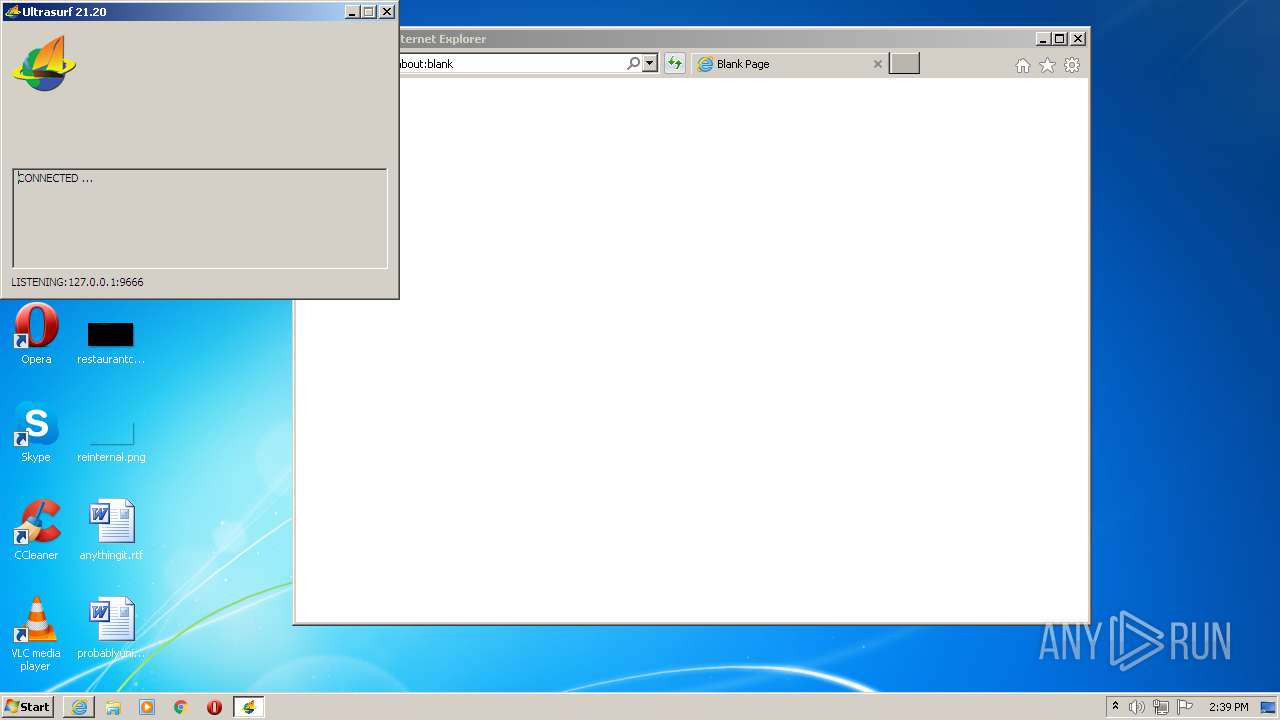Click the network tray icon
Viewport: 1280px width, 720px height.
1161,707
